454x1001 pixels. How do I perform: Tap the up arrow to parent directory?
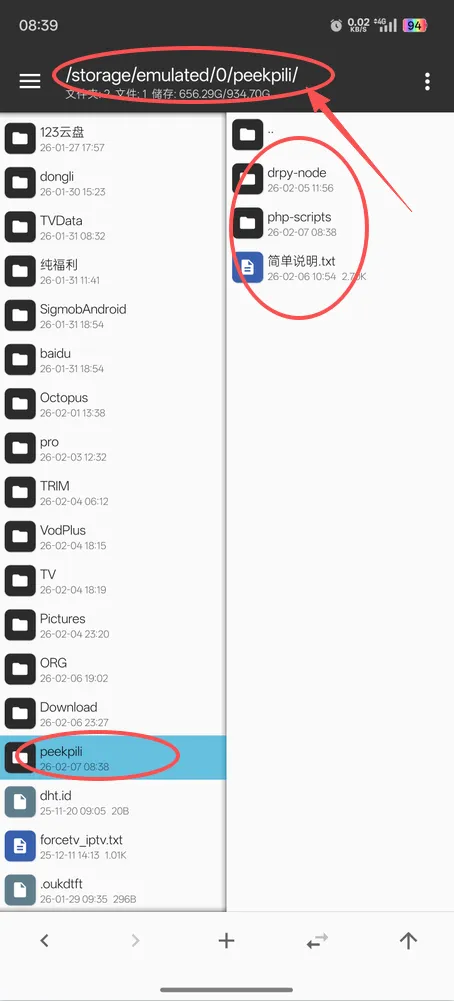(408, 940)
